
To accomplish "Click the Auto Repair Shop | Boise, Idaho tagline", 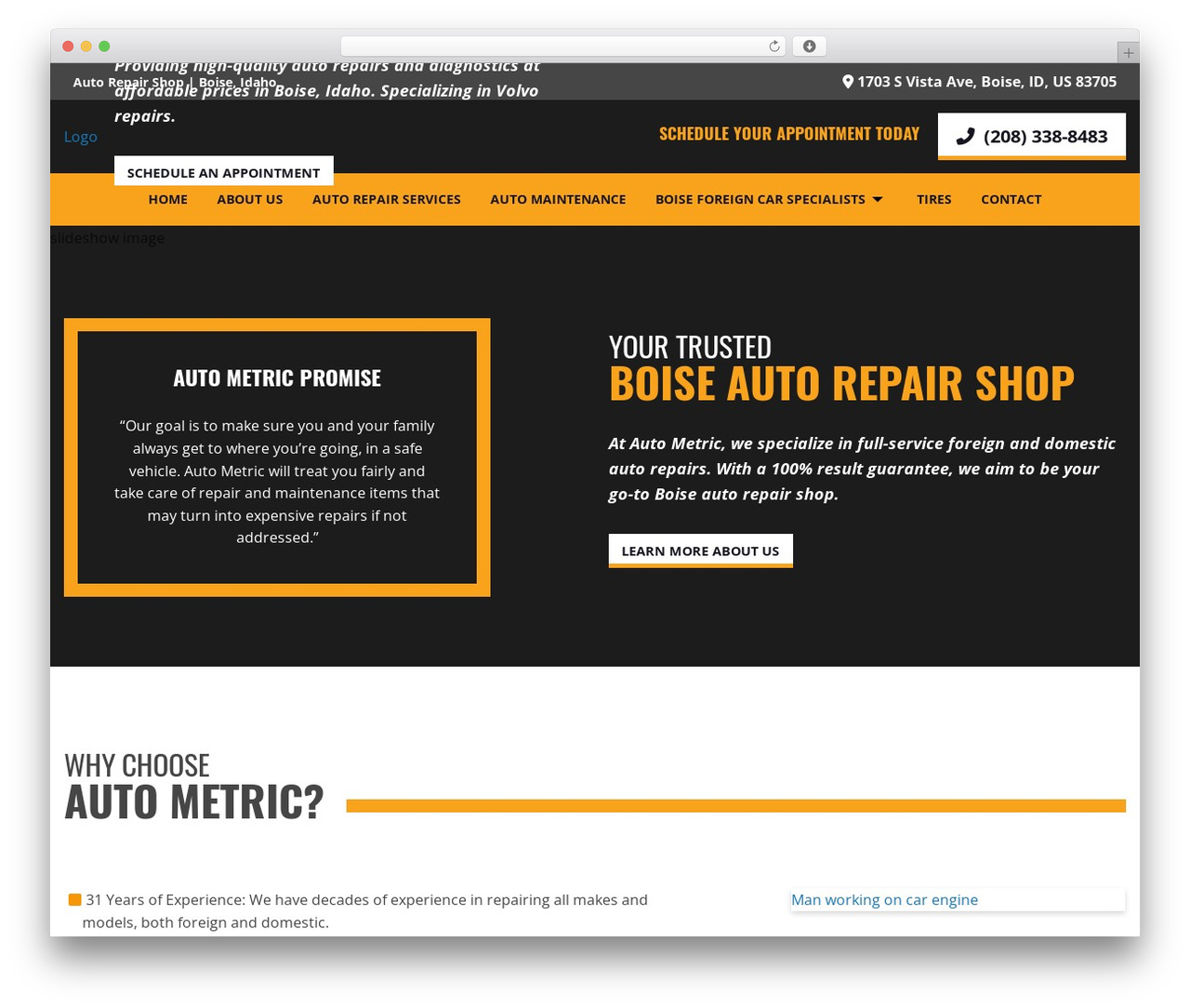I will click(175, 82).
